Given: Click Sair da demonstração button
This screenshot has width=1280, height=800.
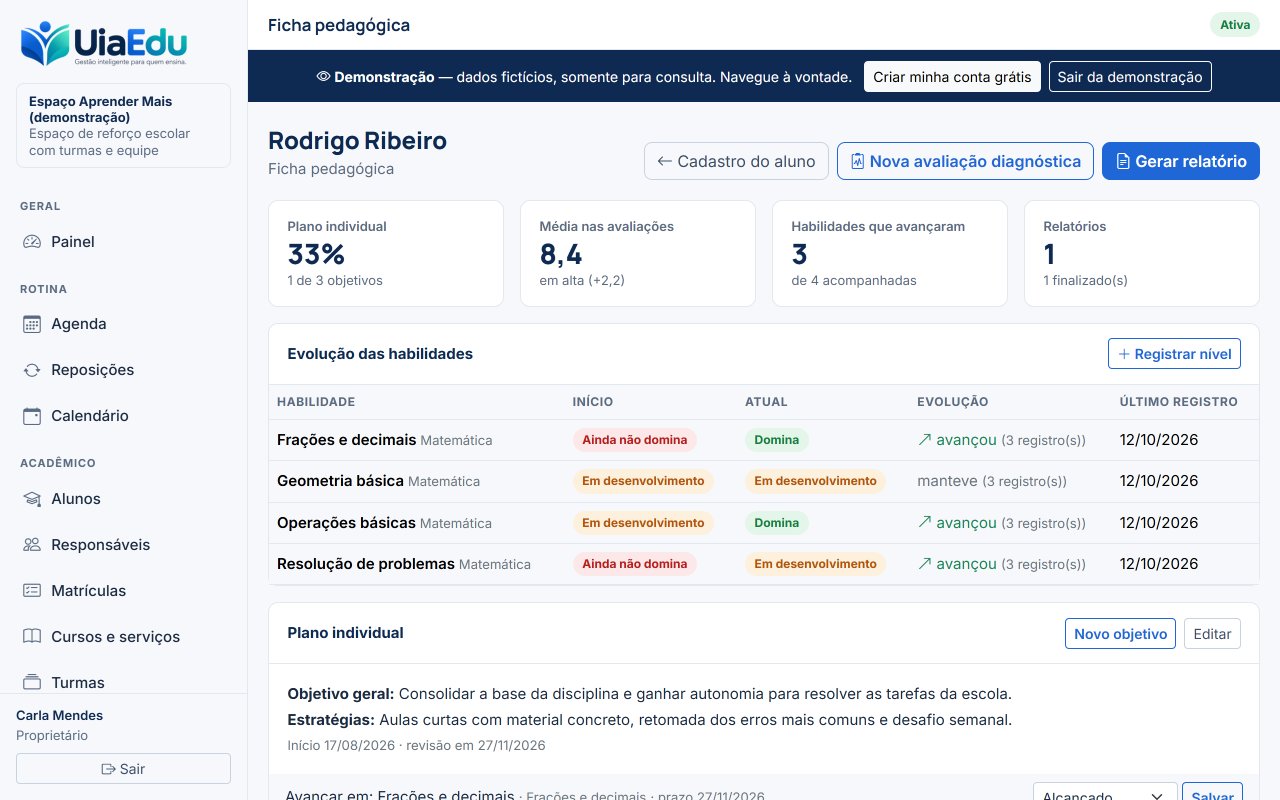Looking at the screenshot, I should pyautogui.click(x=1130, y=77).
